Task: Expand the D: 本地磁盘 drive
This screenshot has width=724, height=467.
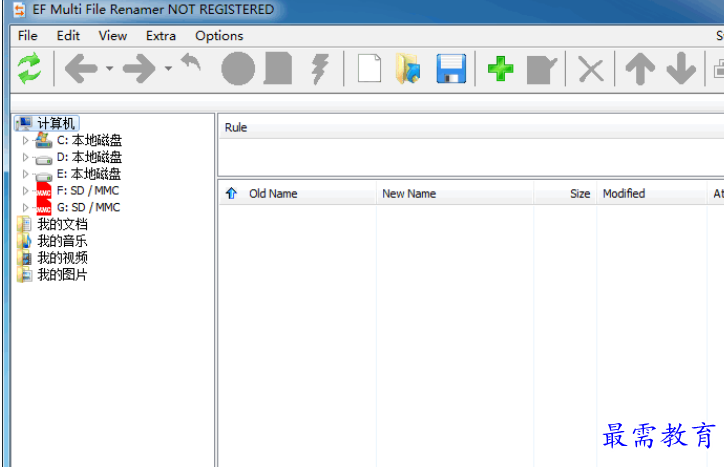Action: (25, 157)
